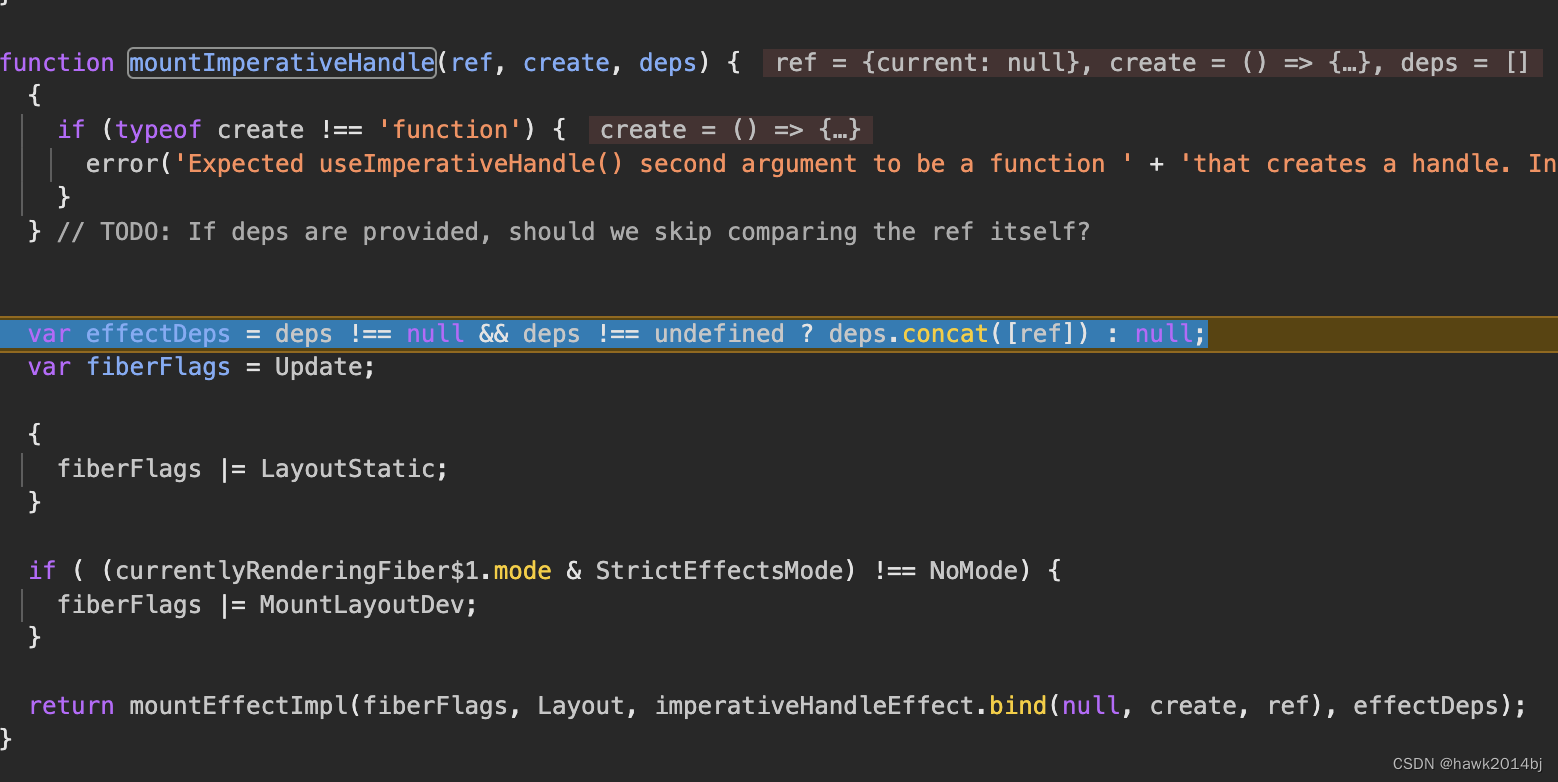Click the 'typeof' keyword in the if statement
The height and width of the screenshot is (782, 1558).
click(x=158, y=130)
